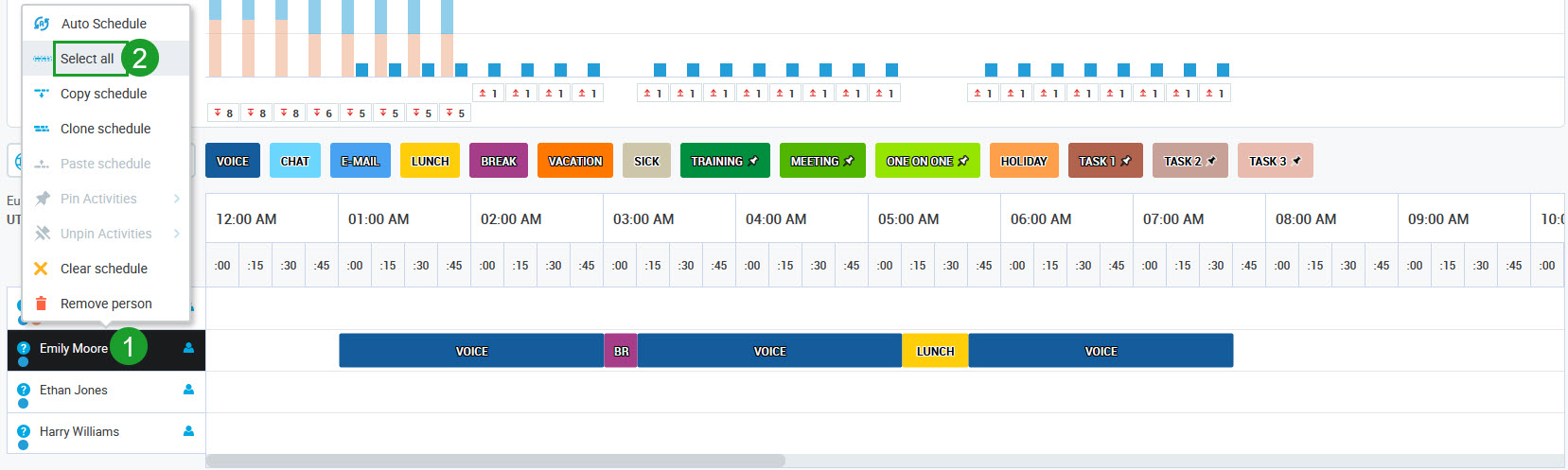1568x470 pixels.
Task: Click the LUNCH block in Emily Moore's schedule
Action: point(935,351)
